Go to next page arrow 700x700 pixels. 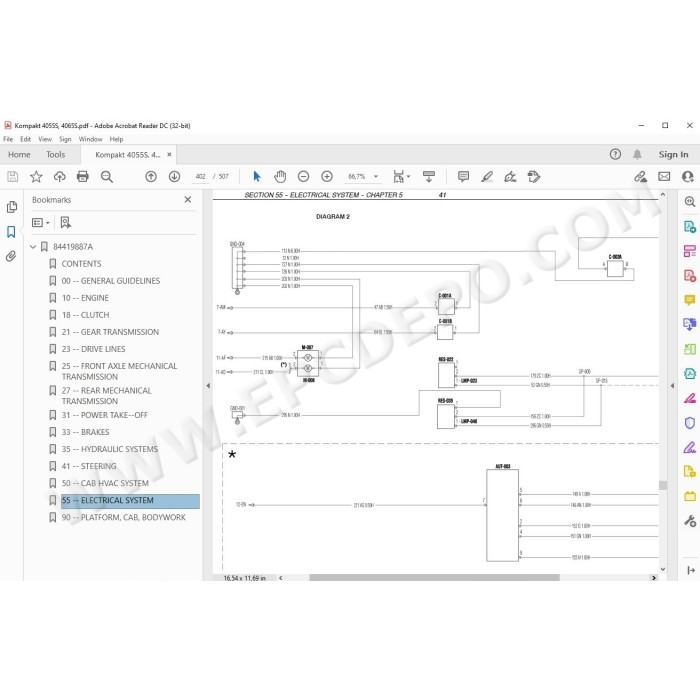(x=175, y=177)
